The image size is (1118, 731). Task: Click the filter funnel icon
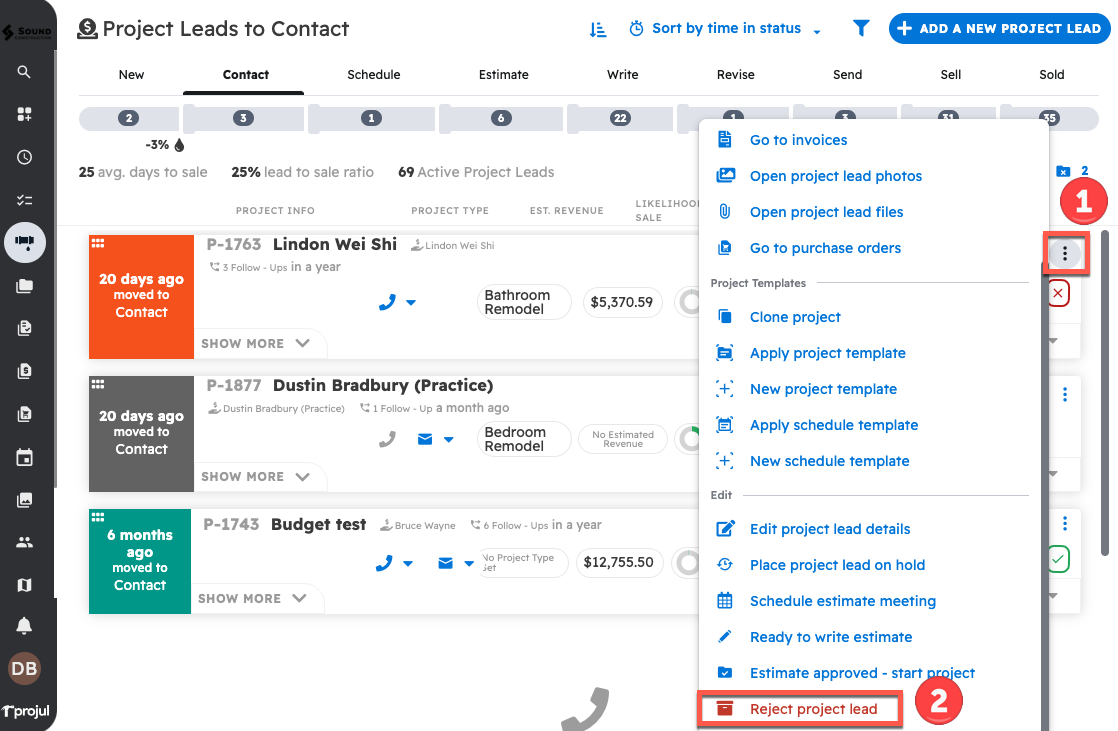tap(861, 29)
